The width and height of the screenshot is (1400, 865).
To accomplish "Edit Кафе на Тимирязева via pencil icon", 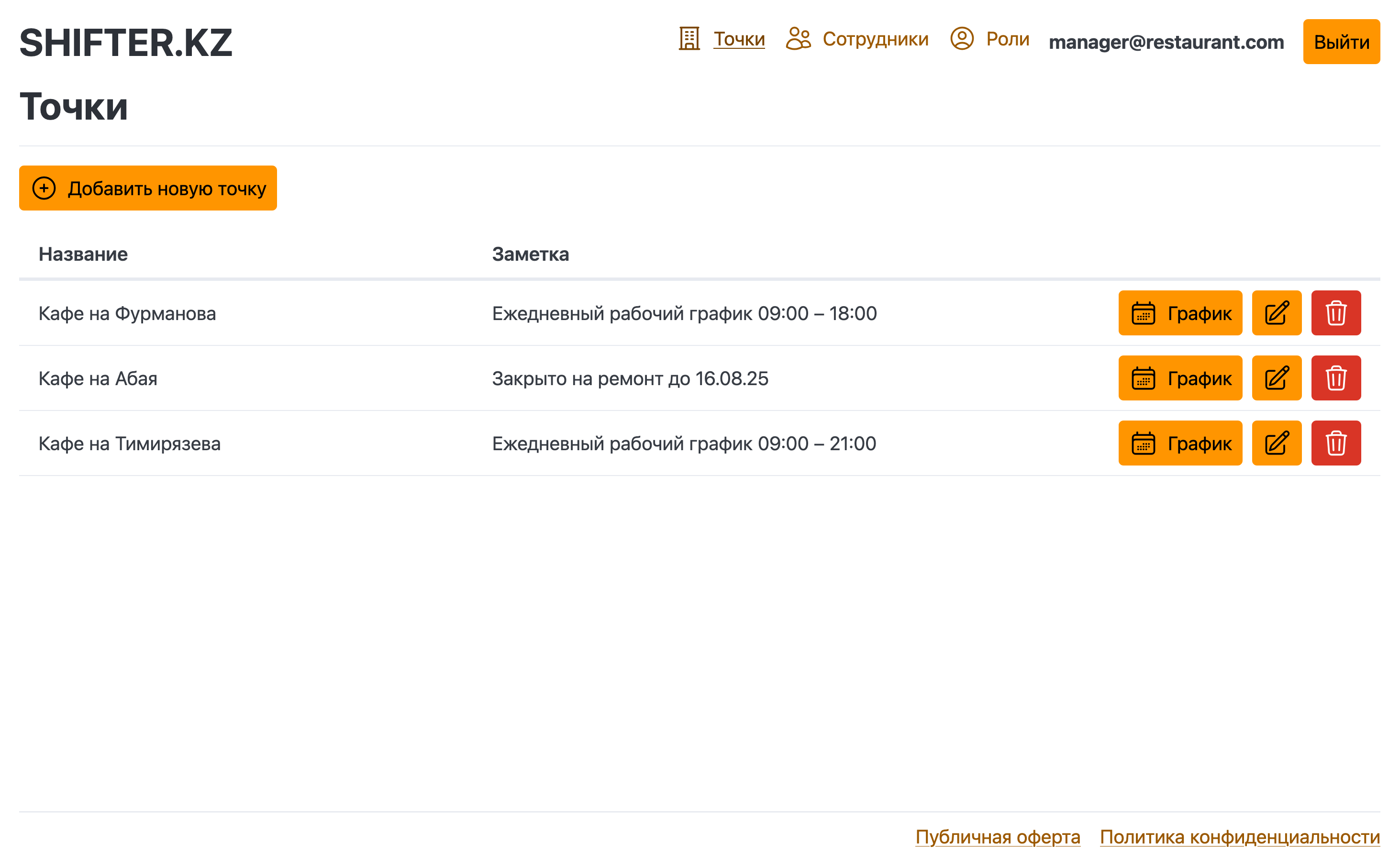I will pyautogui.click(x=1276, y=444).
